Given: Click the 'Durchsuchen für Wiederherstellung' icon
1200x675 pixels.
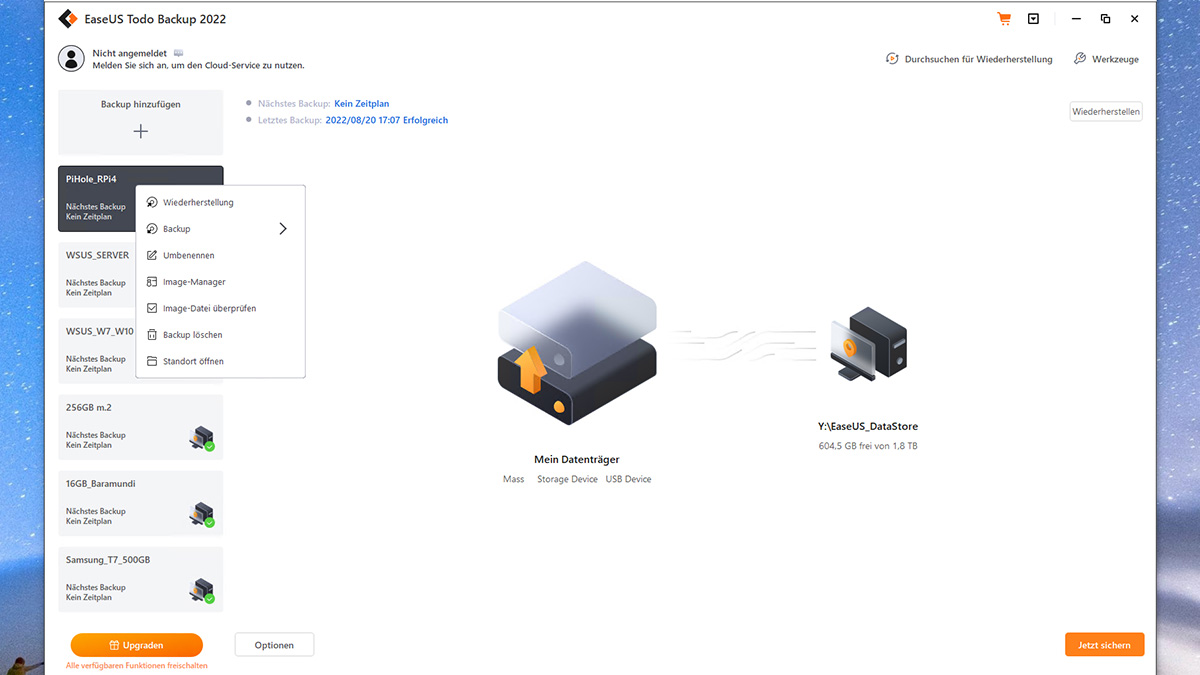Looking at the screenshot, I should point(892,59).
